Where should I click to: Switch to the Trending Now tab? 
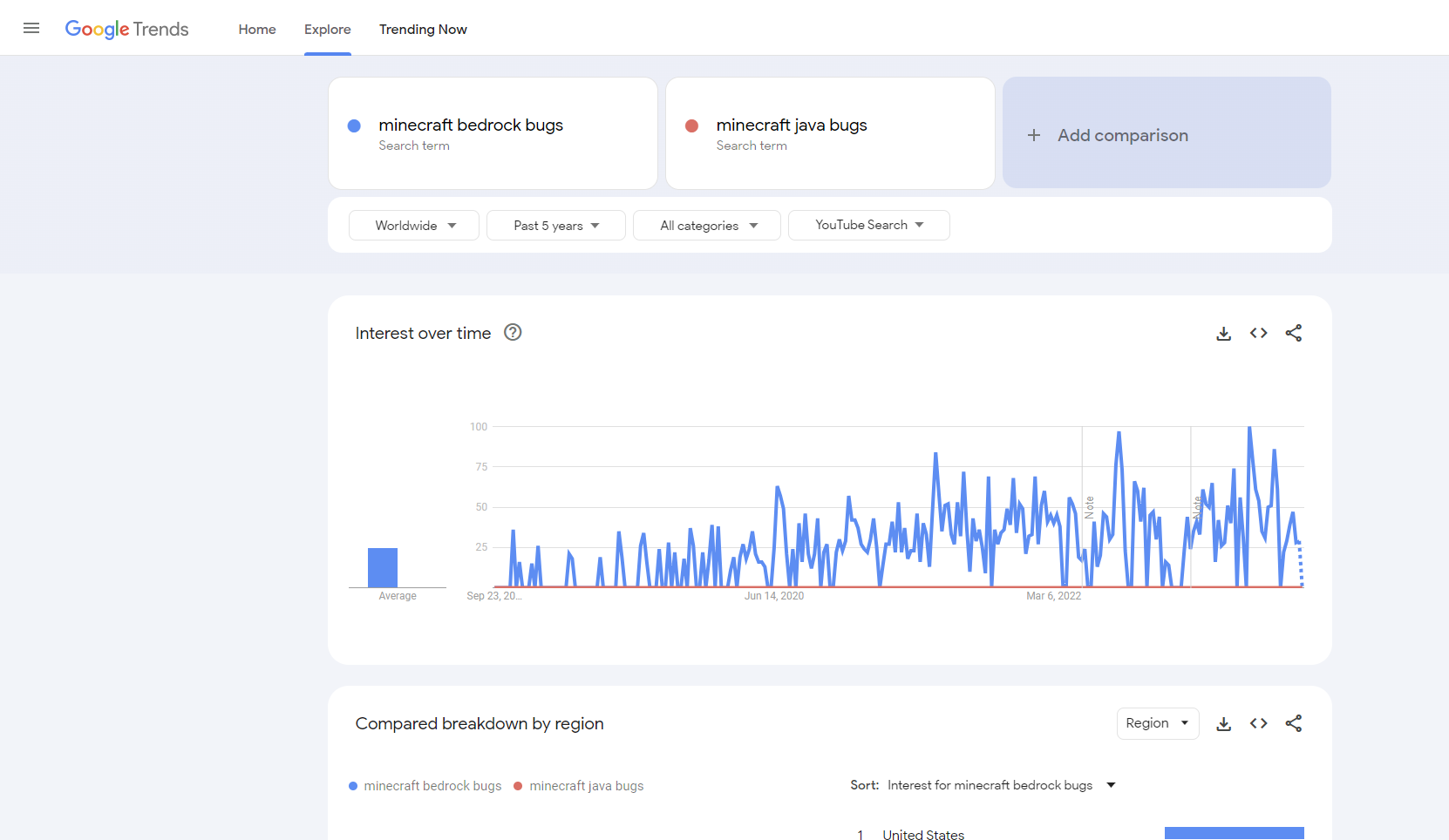[x=423, y=29]
